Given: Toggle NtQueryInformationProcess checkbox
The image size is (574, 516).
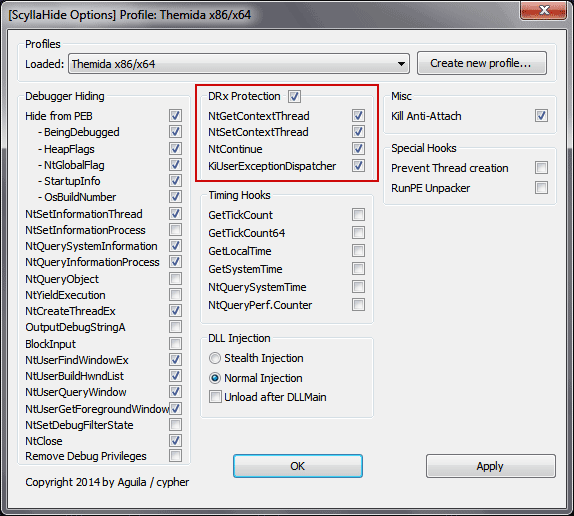Looking at the screenshot, I should coord(175,262).
